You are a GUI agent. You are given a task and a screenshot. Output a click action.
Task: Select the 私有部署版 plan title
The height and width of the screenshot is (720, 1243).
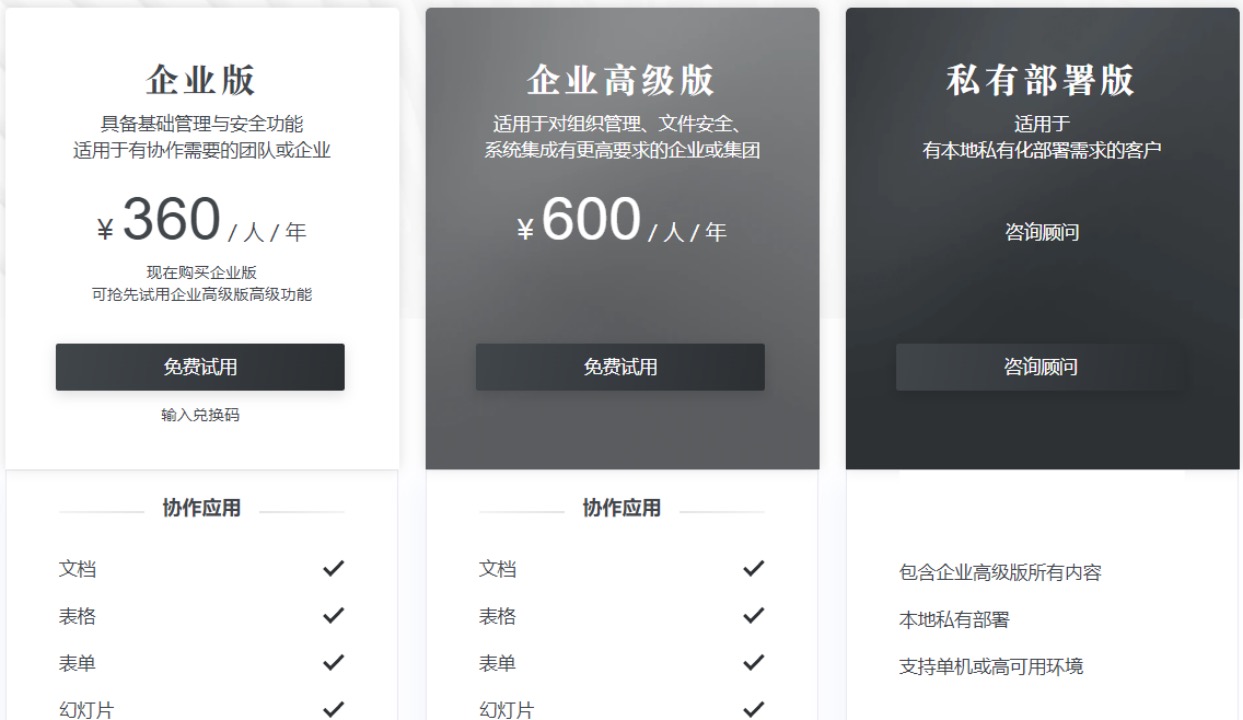point(1041,81)
